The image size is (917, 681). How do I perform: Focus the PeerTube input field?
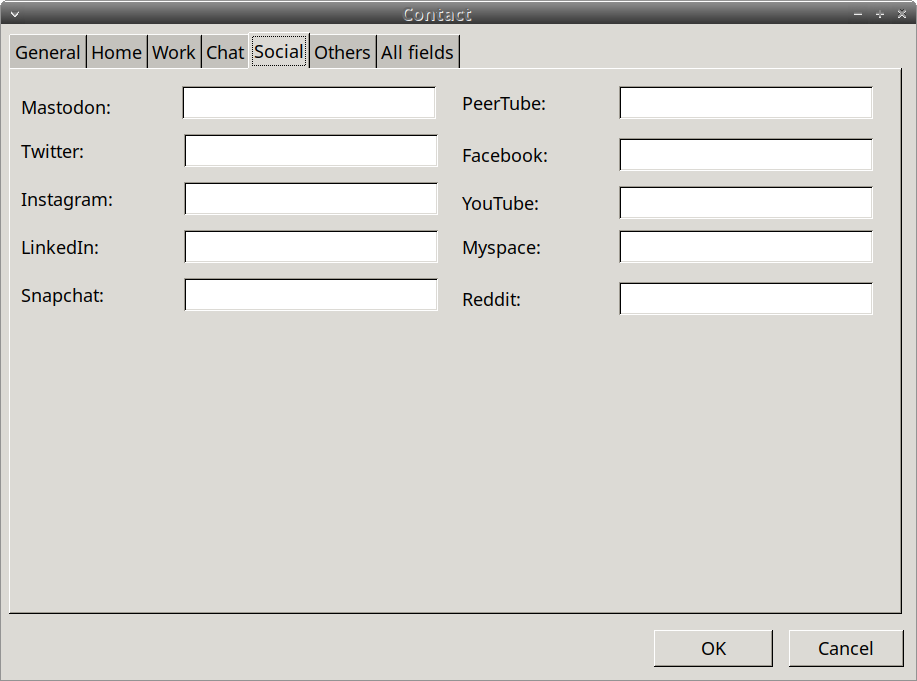[746, 103]
